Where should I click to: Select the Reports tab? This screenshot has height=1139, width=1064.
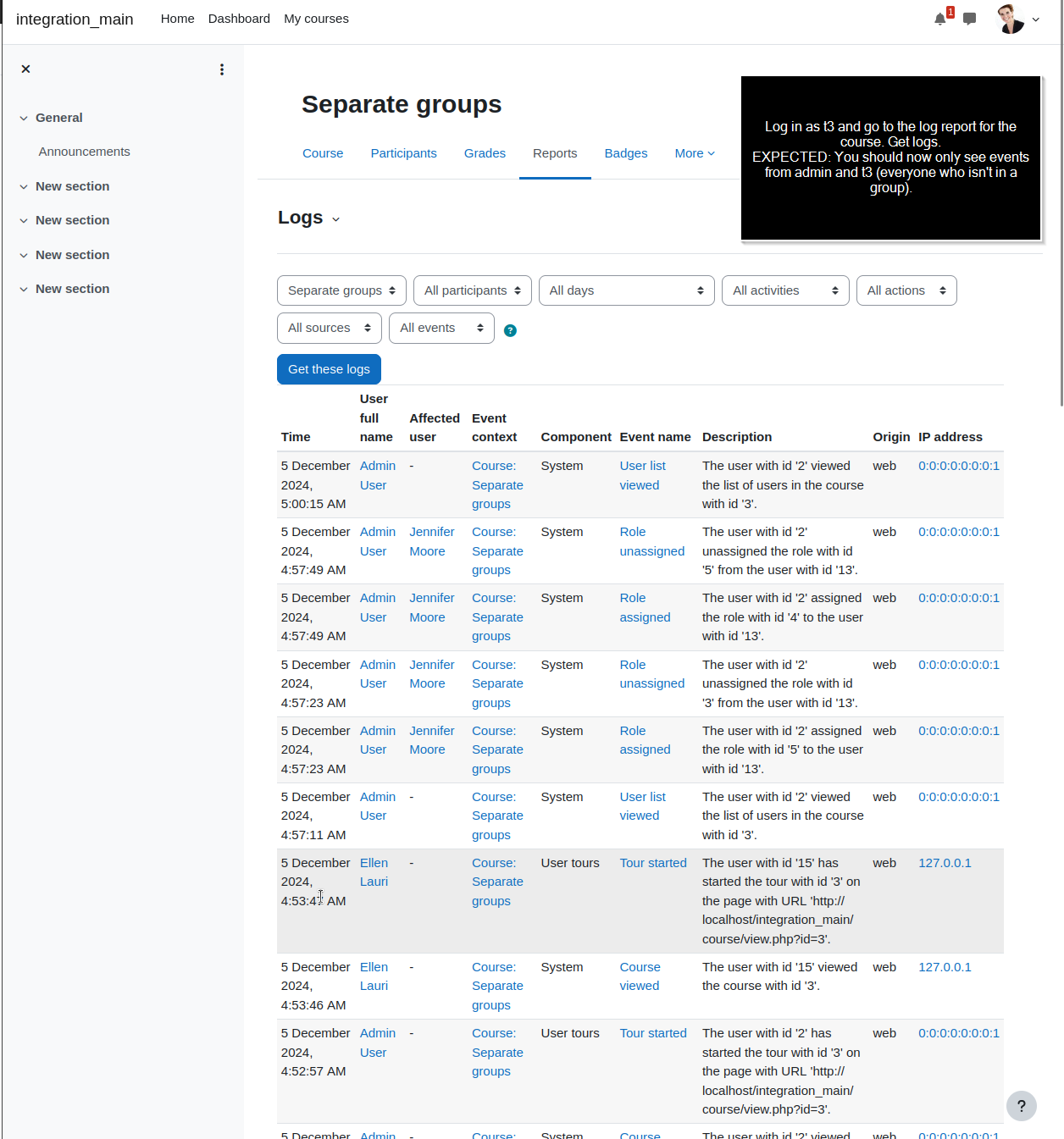(555, 153)
